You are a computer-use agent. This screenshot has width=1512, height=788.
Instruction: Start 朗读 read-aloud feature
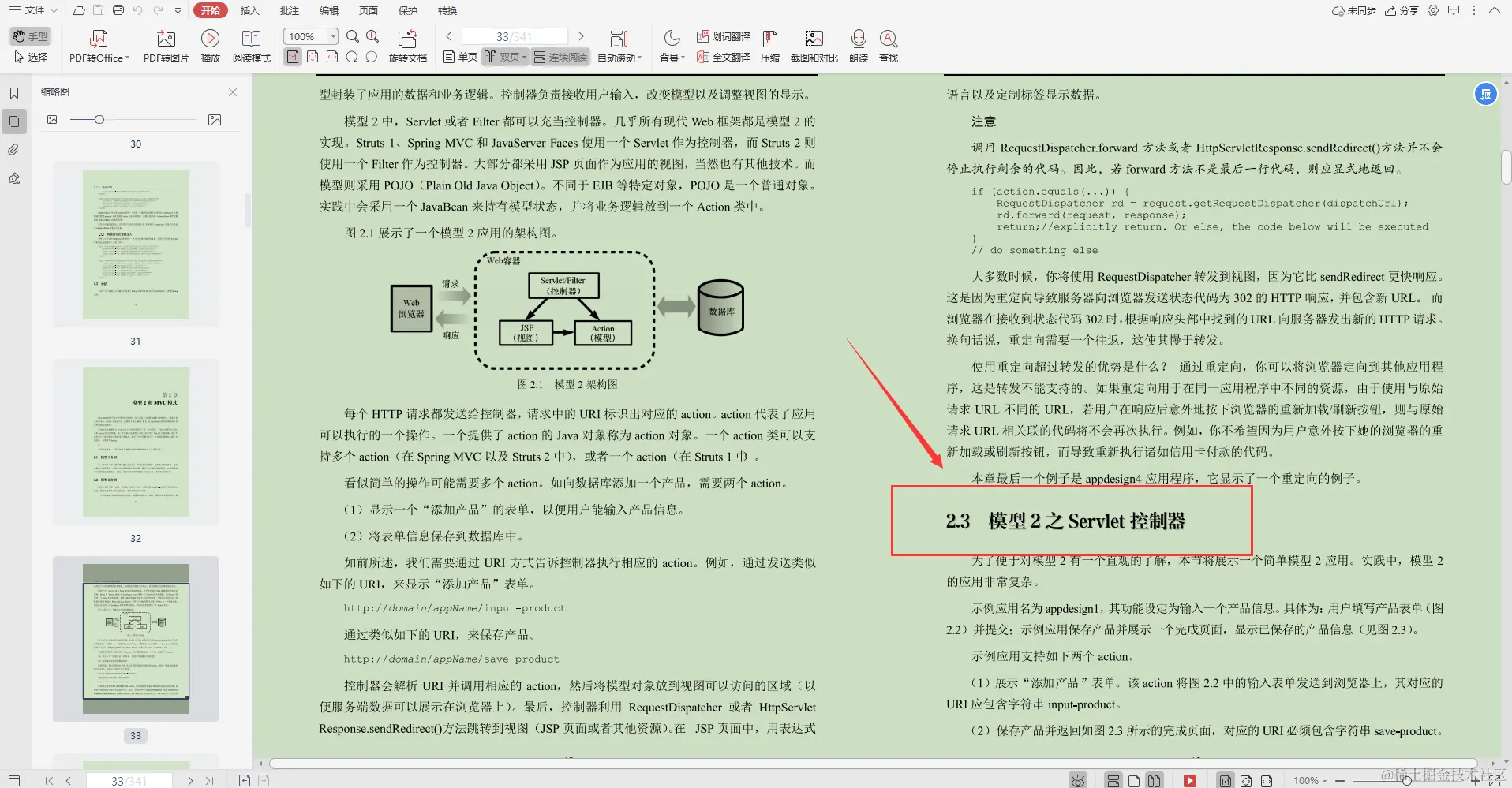[x=858, y=45]
